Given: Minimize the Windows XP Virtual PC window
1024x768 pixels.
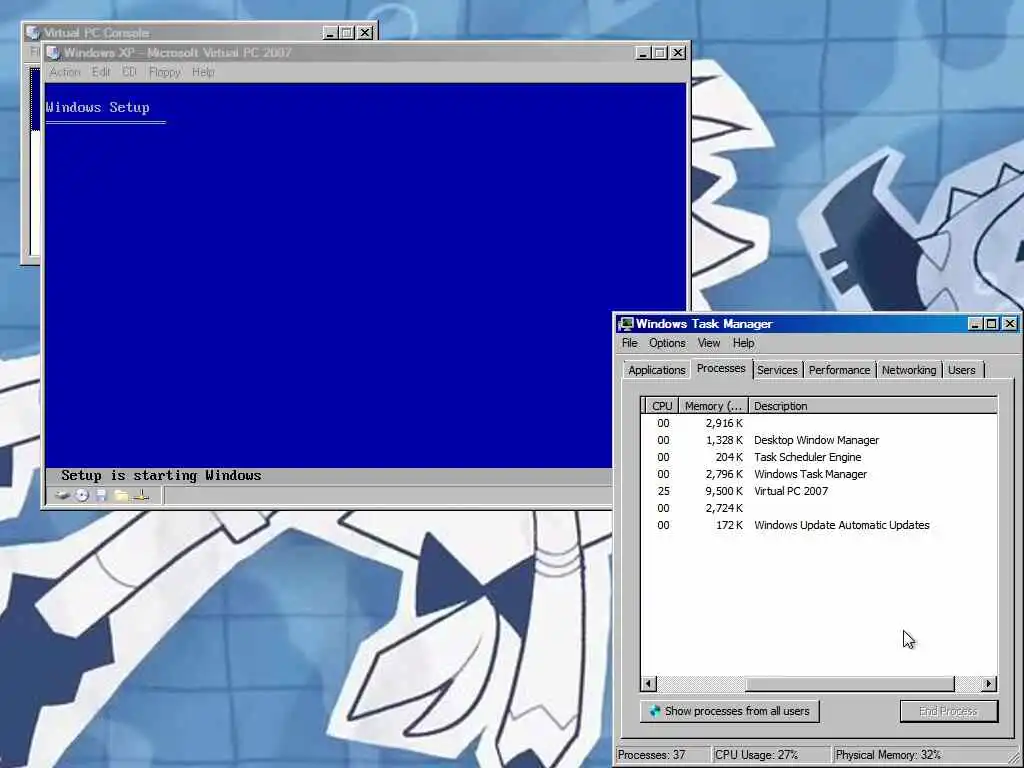Looking at the screenshot, I should 643,53.
